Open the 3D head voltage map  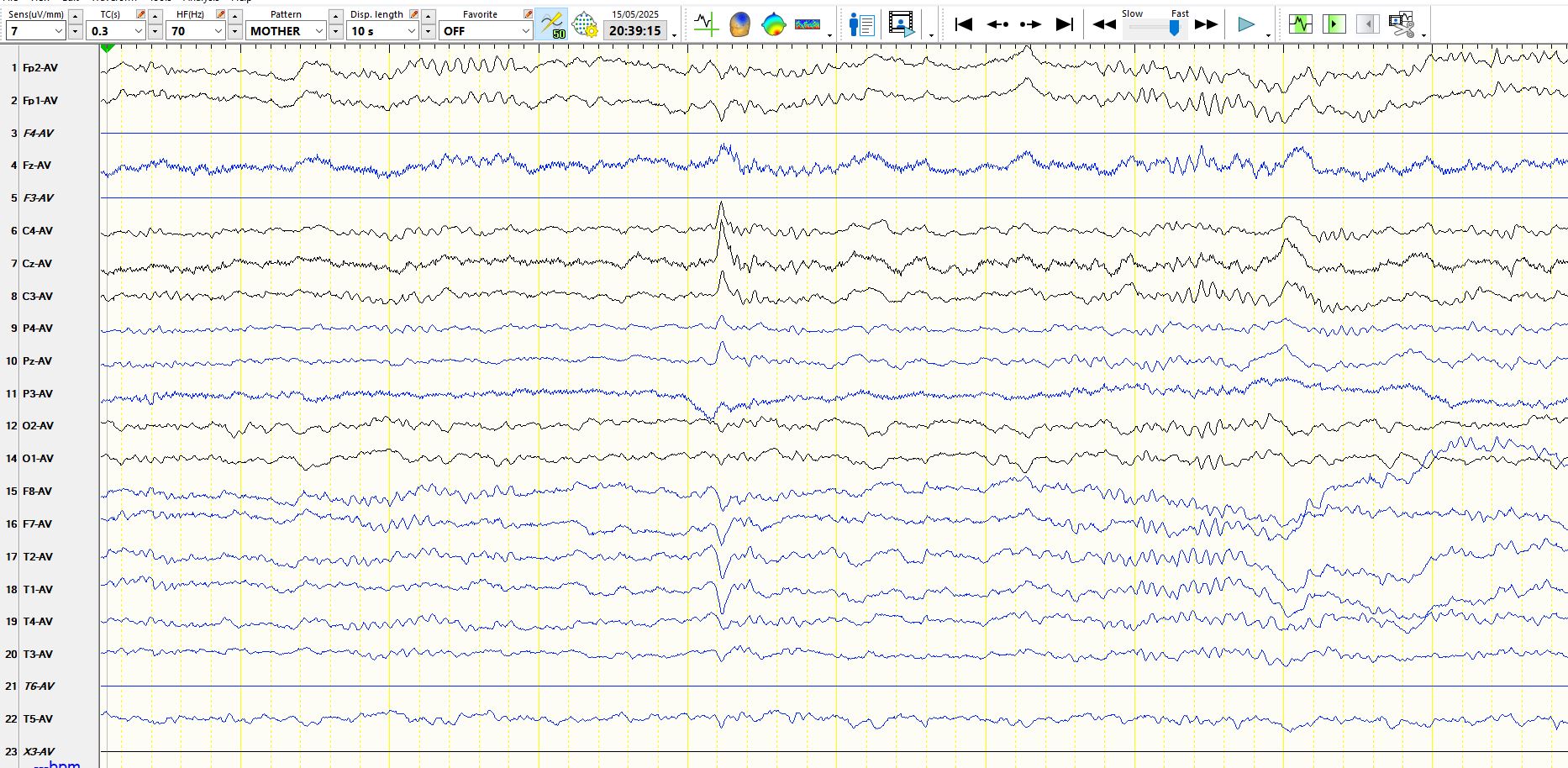tap(739, 24)
